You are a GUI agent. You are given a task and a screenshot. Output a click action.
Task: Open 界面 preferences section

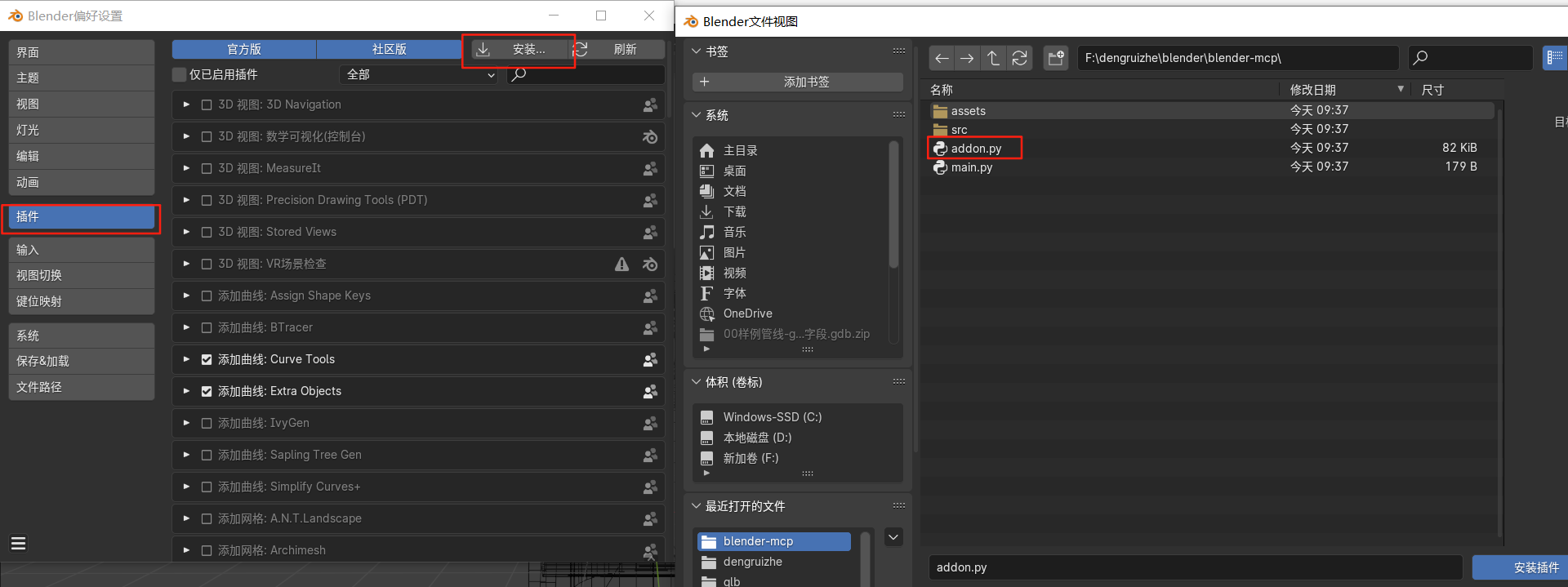point(82,52)
